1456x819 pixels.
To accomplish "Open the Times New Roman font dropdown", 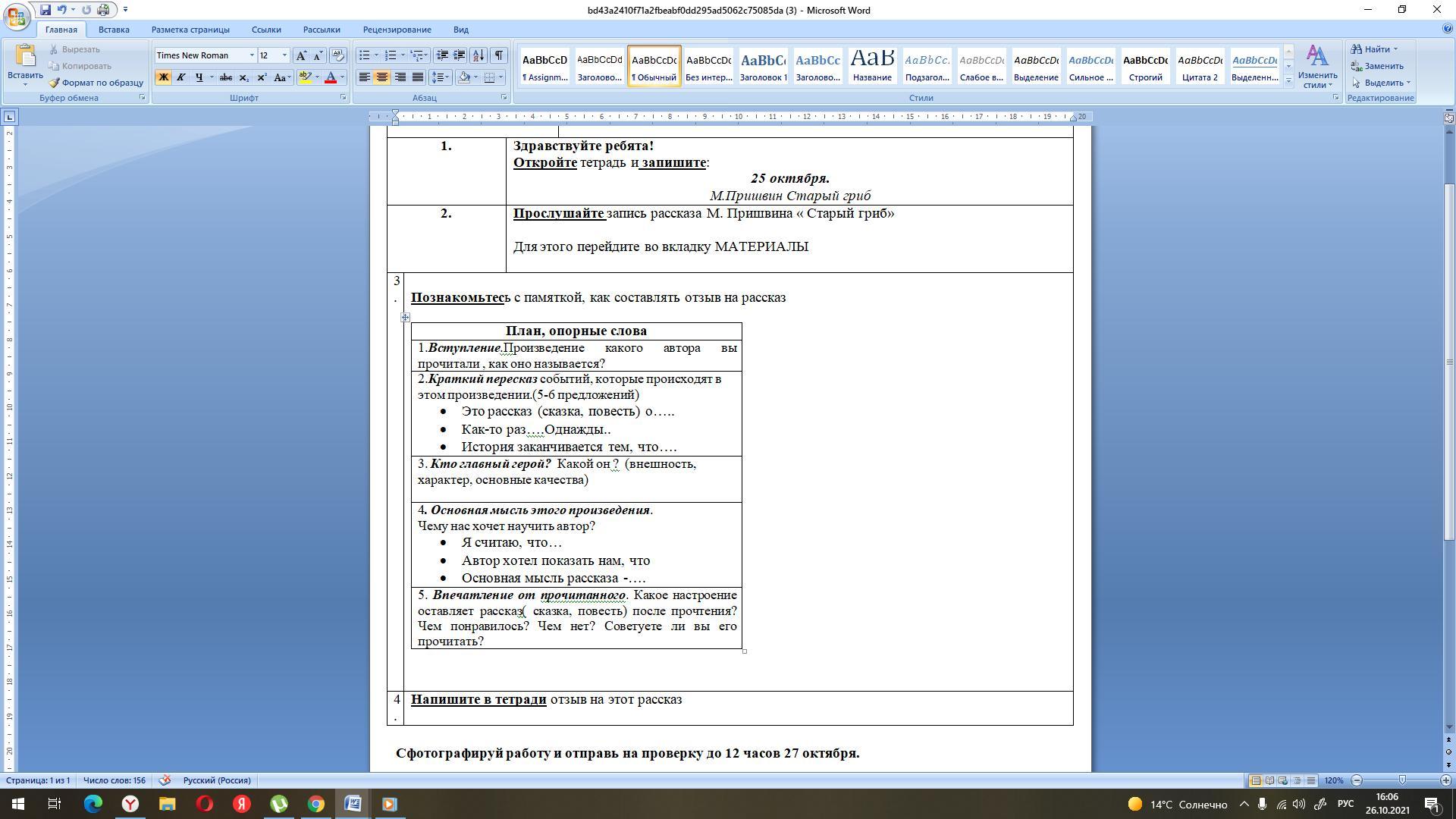I will [x=252, y=55].
